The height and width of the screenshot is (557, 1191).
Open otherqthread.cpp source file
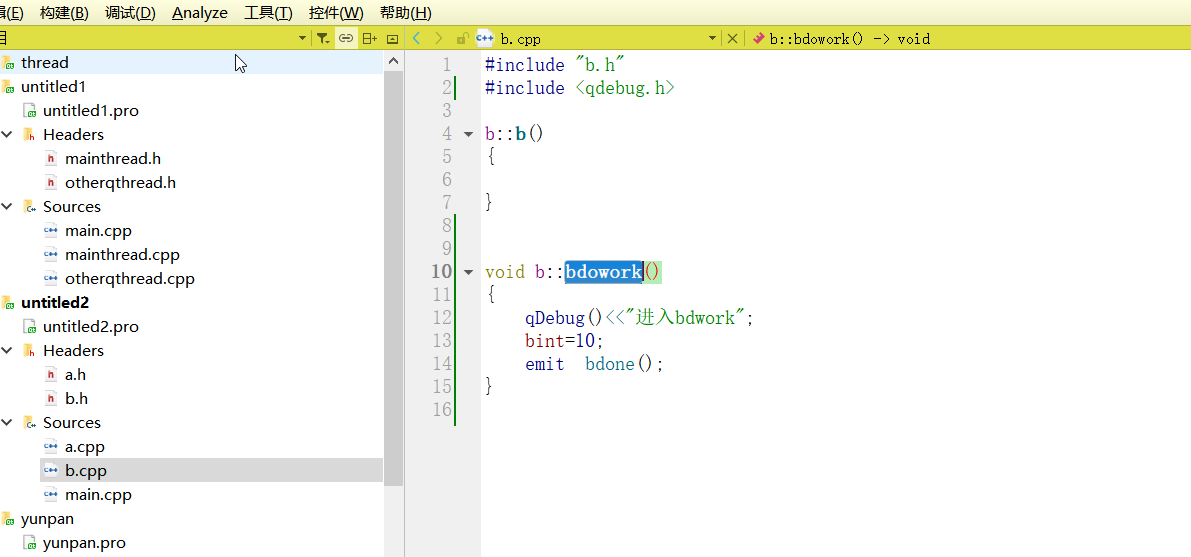(x=129, y=279)
